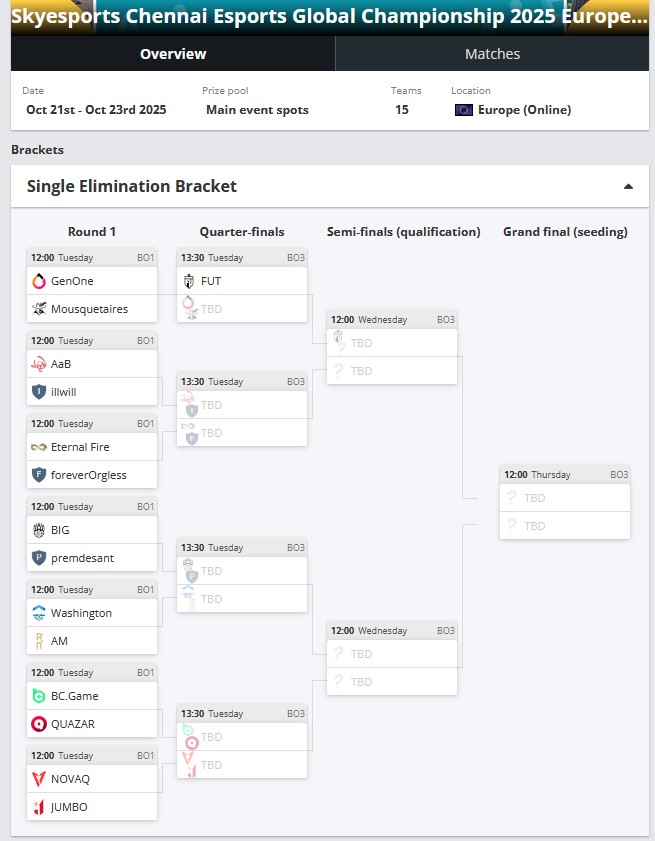Click the Eternal Fire infinity logo
The height and width of the screenshot is (841, 655).
tap(39, 447)
